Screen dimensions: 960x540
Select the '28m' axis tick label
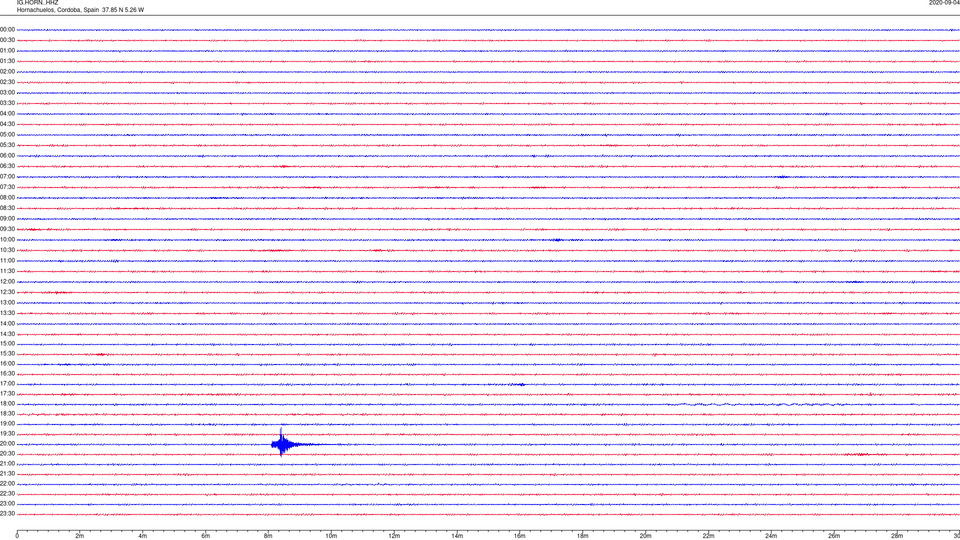point(897,536)
